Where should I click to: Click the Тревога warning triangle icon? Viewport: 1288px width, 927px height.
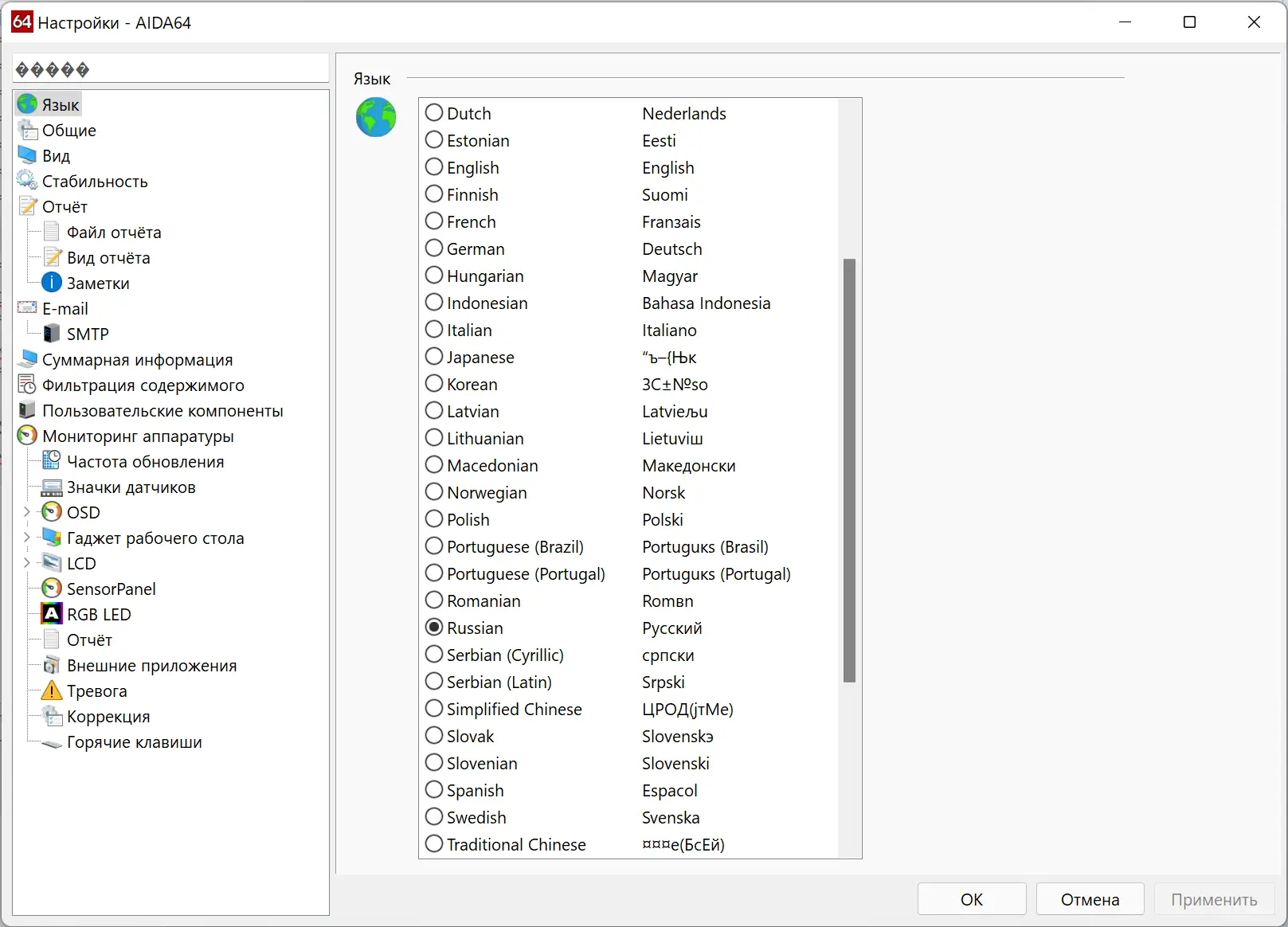point(52,690)
